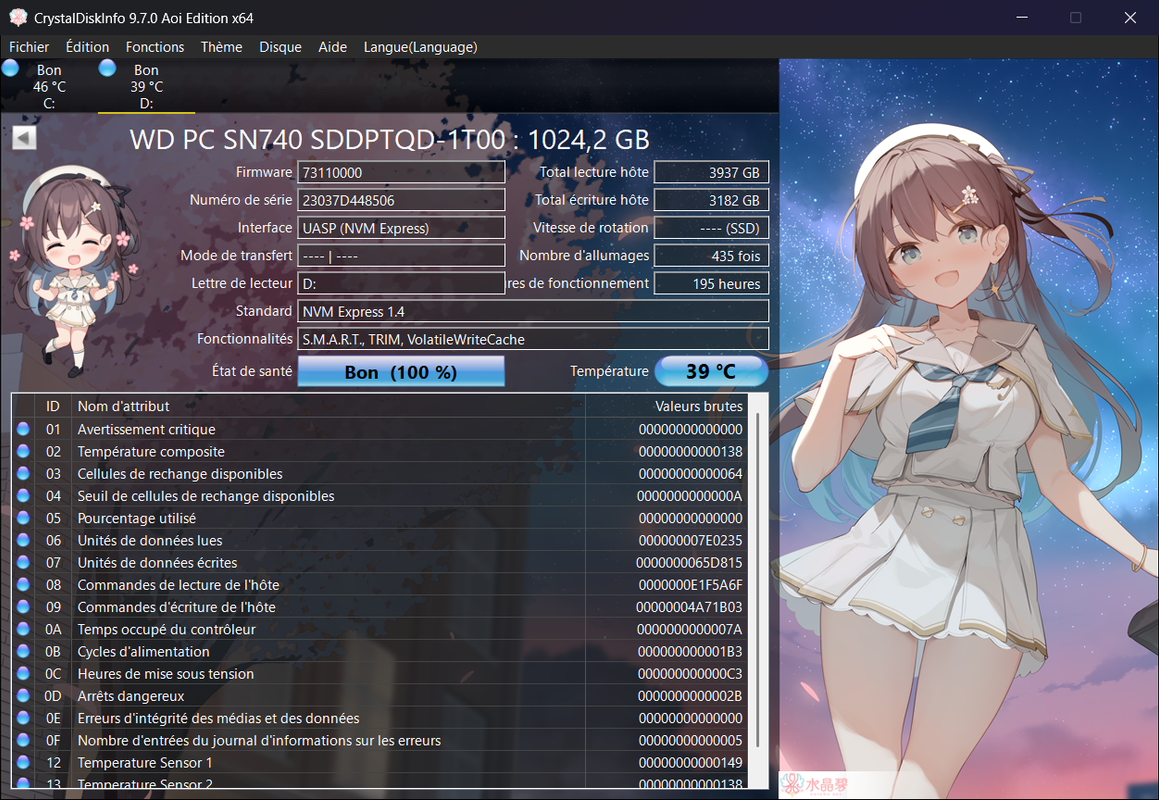Click the Valeurs brutes column header
The width and height of the screenshot is (1159, 800).
pos(665,406)
